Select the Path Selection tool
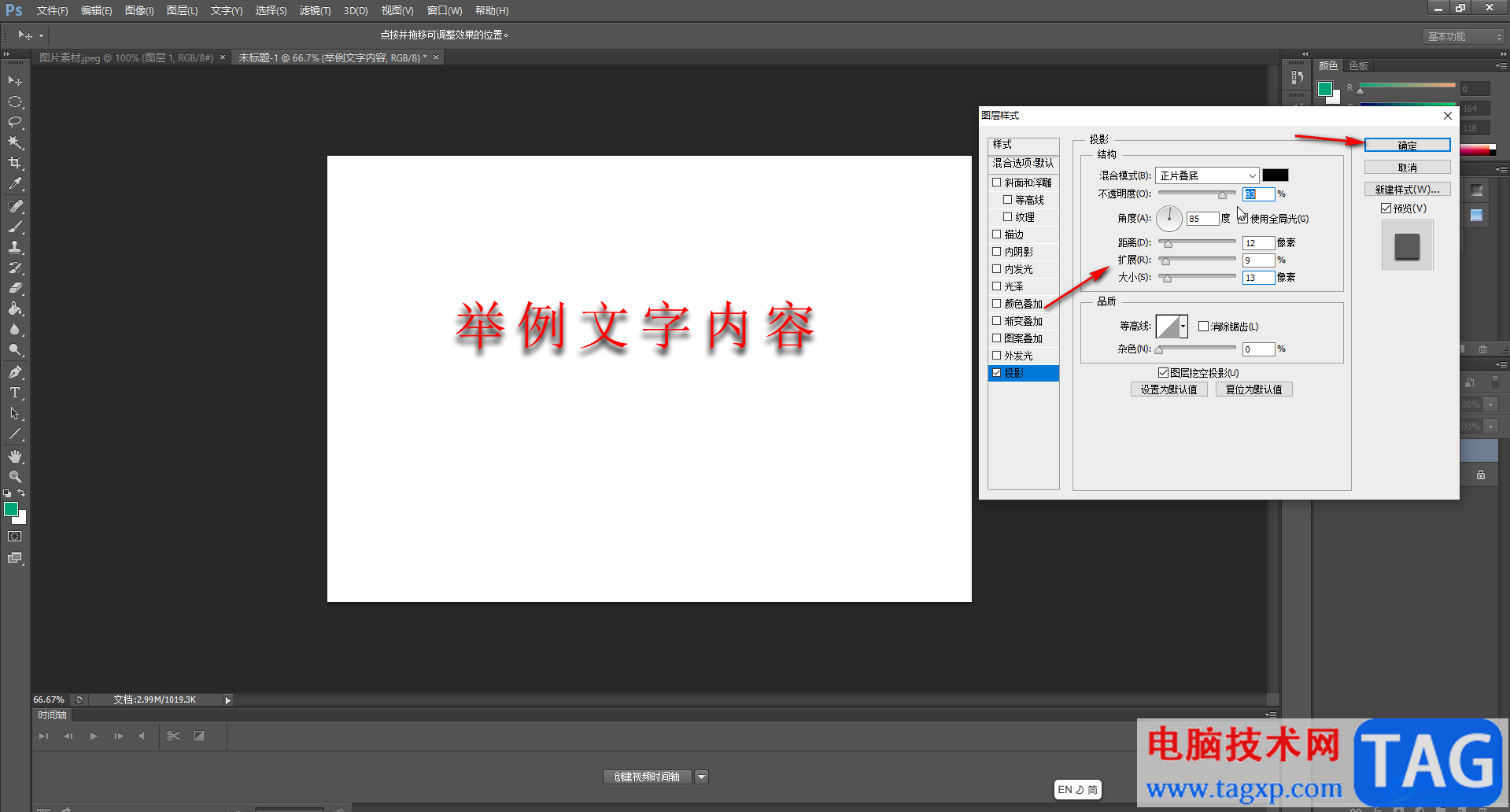 pos(15,413)
